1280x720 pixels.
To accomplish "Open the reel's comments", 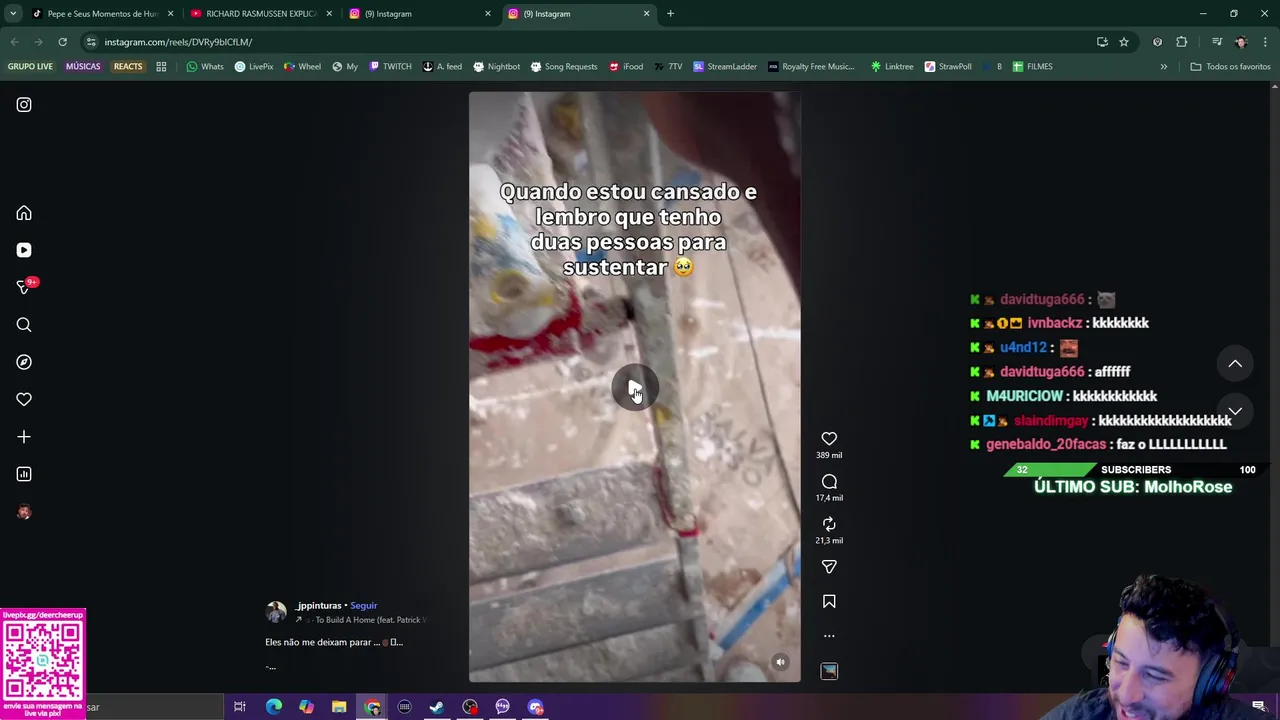I will pyautogui.click(x=829, y=482).
